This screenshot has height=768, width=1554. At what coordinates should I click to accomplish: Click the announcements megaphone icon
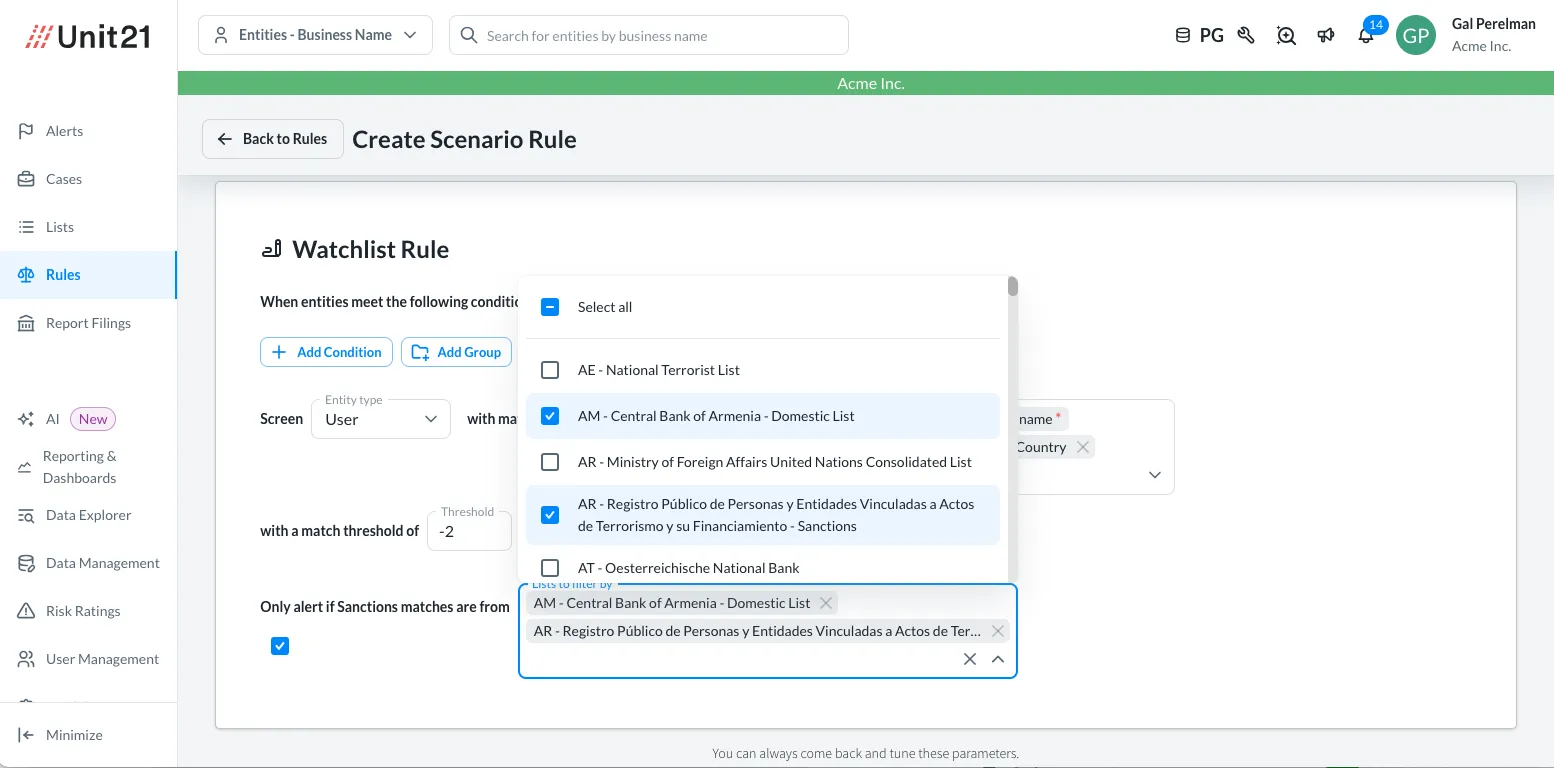(1326, 35)
